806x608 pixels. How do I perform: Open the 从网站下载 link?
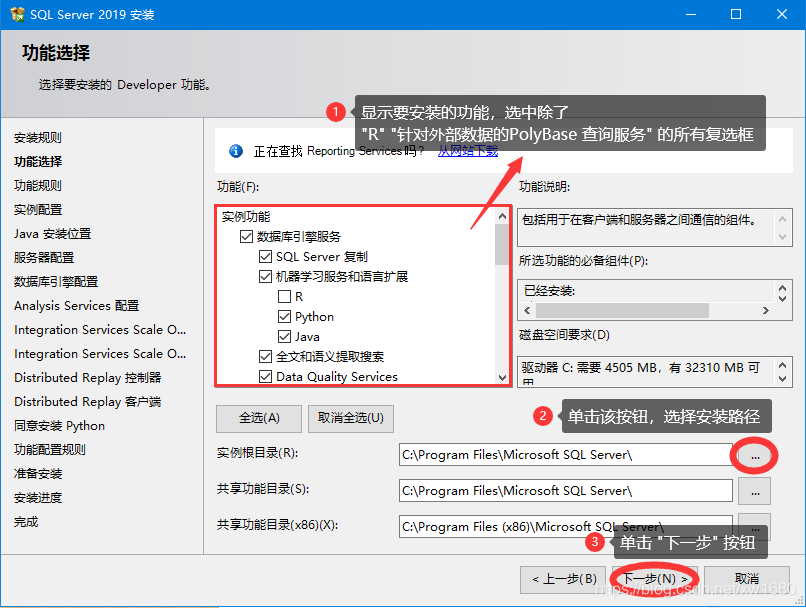pyautogui.click(x=468, y=151)
